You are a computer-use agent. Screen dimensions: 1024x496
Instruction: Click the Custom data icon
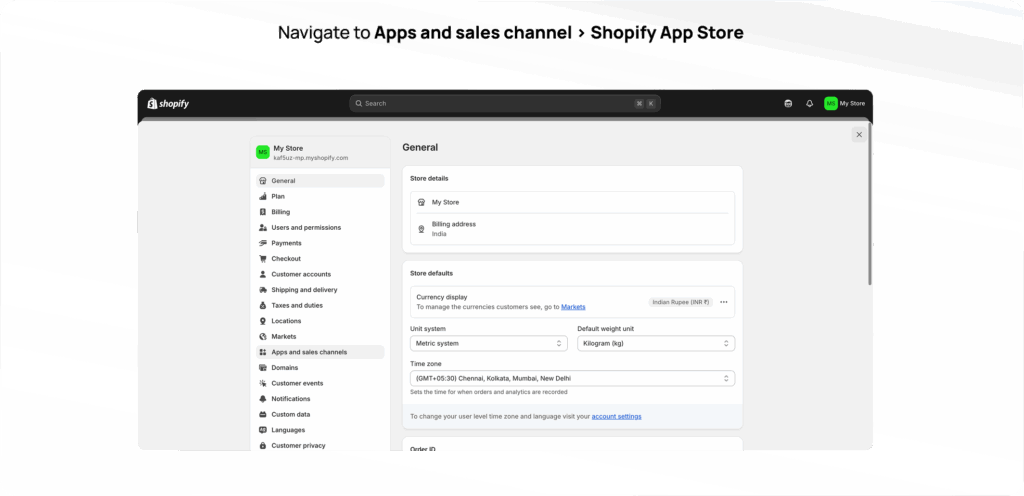point(263,414)
